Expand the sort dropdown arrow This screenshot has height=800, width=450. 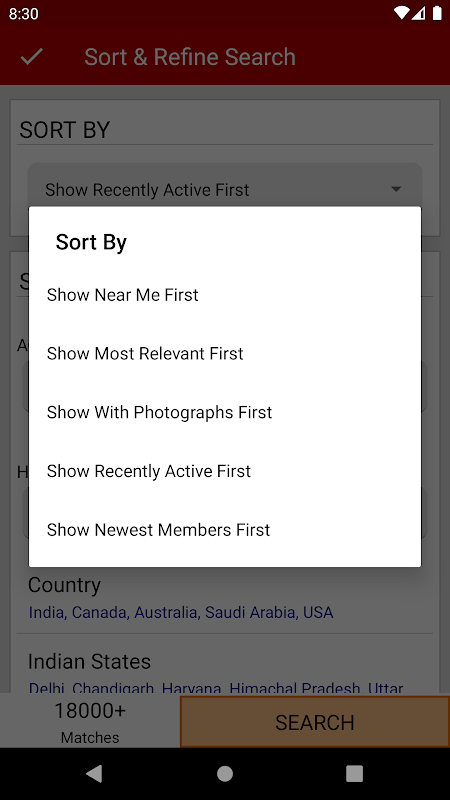(396, 189)
